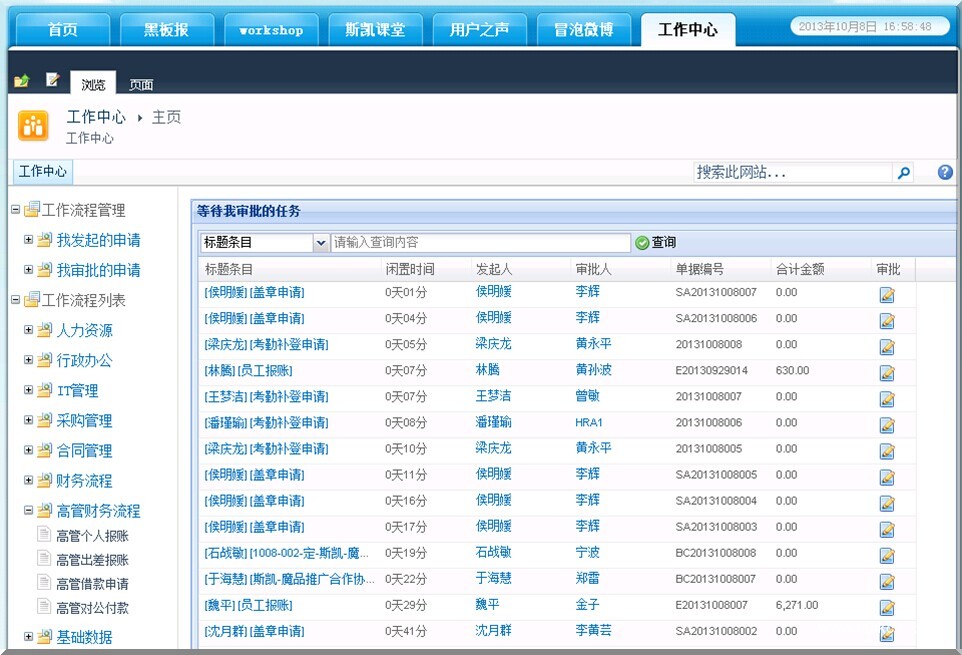Select 高管借款申请 in the sidebar
Screen dimensions: 962x655
pos(92,583)
